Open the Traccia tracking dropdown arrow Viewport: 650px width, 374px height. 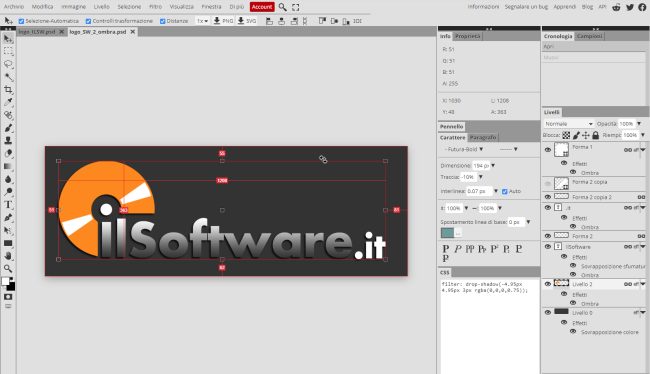pyautogui.click(x=480, y=177)
